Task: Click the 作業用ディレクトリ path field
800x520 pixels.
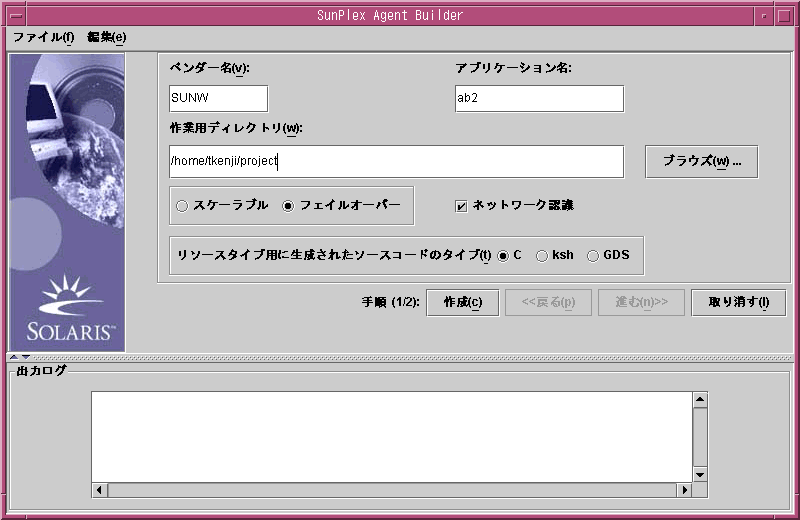Action: [396, 161]
